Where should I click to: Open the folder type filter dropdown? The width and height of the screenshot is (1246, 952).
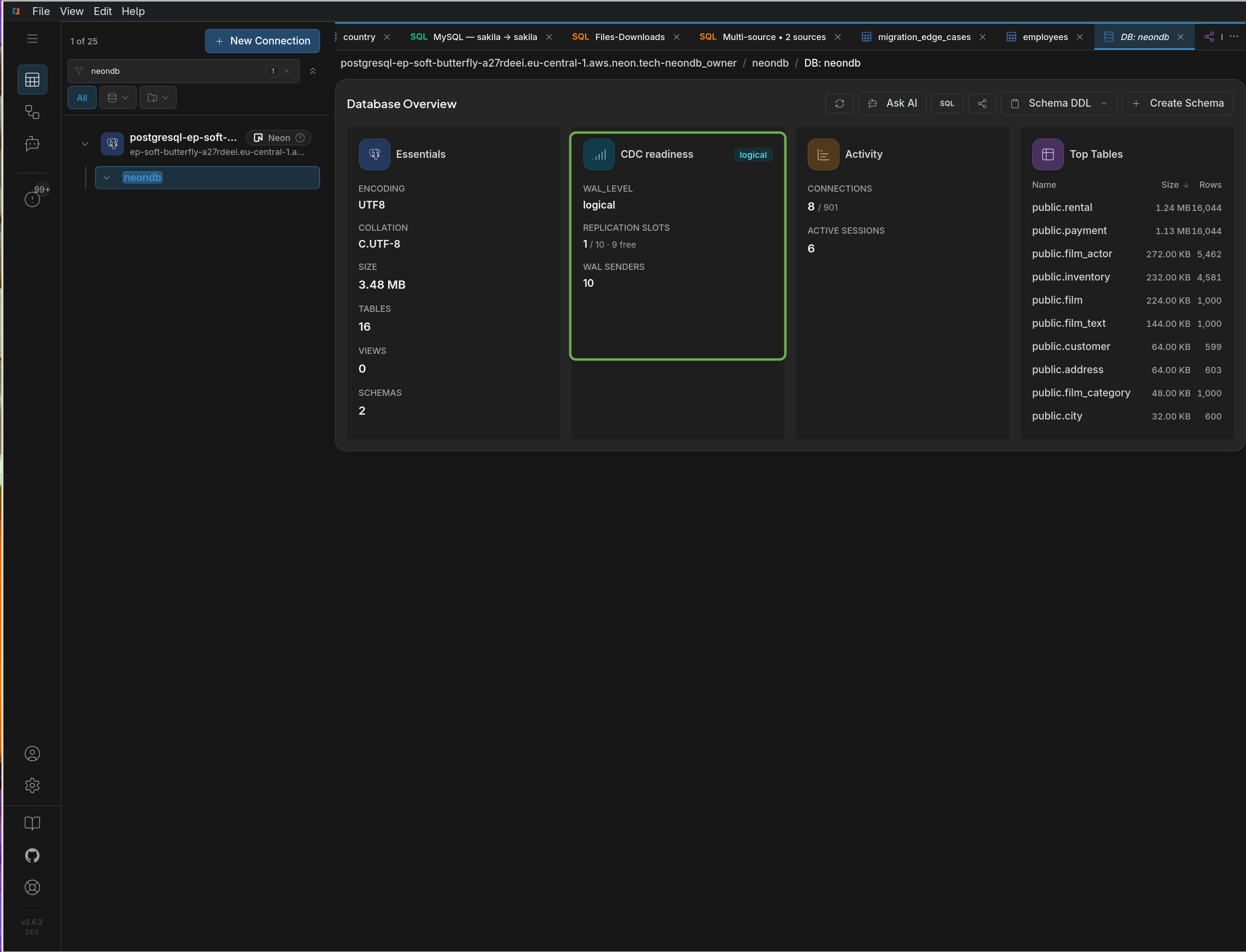158,98
